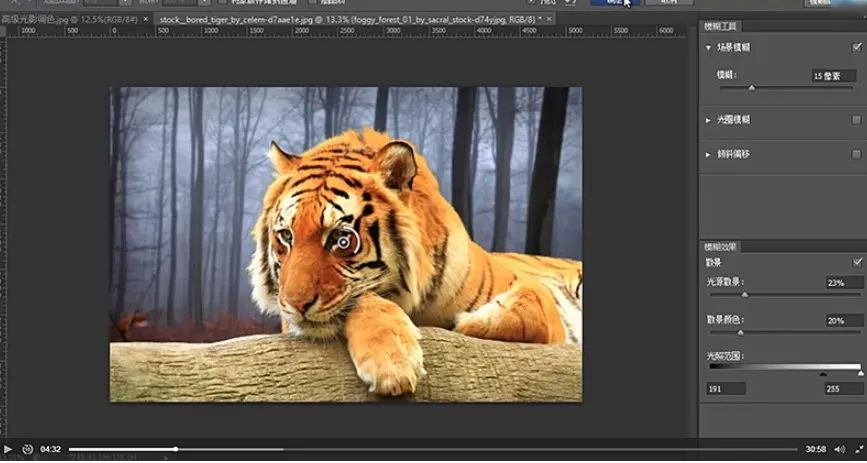Screen dimensions: 867x463
Task: Expand the 光圈模糊 section triangle
Action: (708, 120)
